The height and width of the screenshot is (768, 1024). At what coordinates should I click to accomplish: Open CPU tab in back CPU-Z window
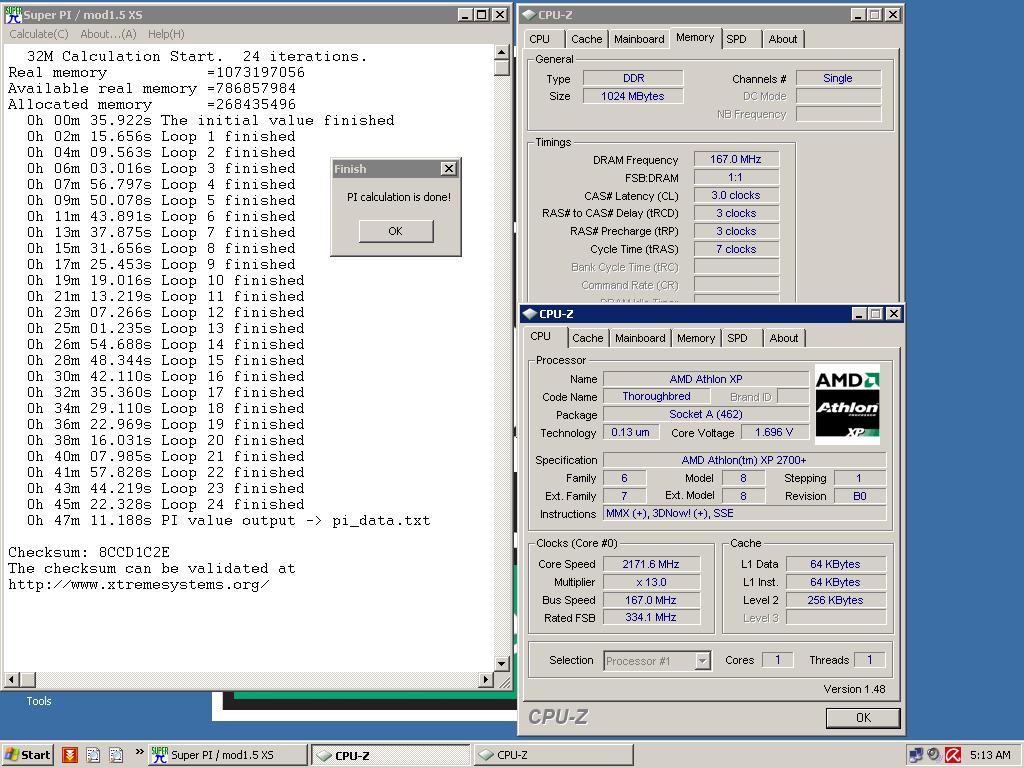539,39
